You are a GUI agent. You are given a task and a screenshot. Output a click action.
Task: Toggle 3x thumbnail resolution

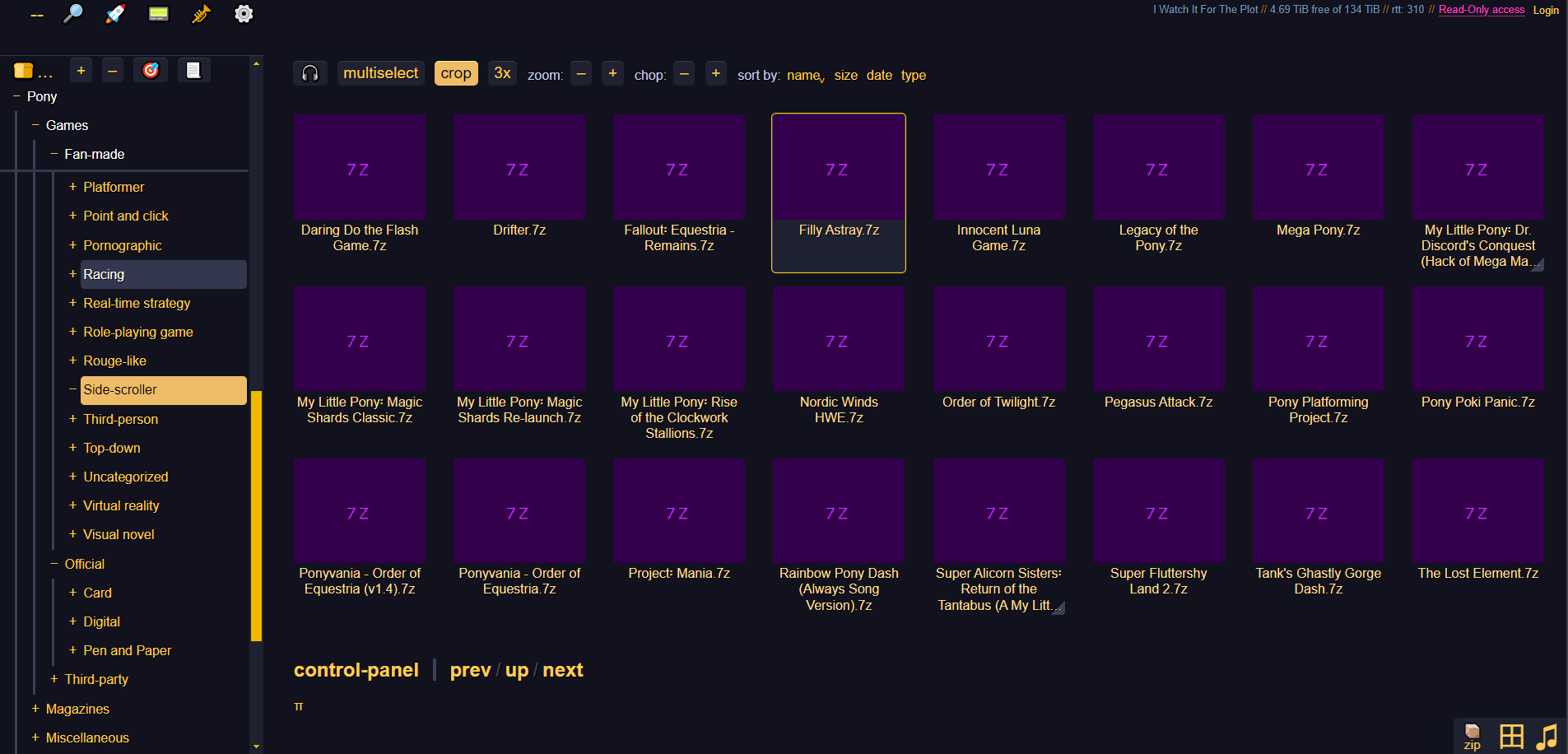pyautogui.click(x=502, y=73)
